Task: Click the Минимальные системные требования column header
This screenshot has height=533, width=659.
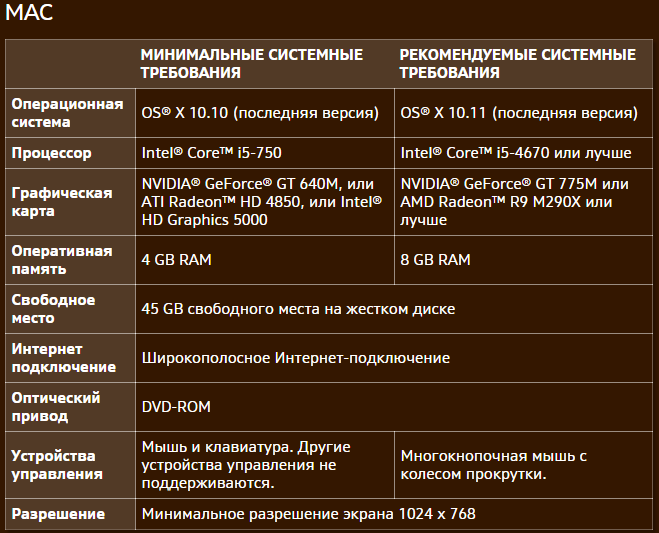Action: pyautogui.click(x=251, y=63)
